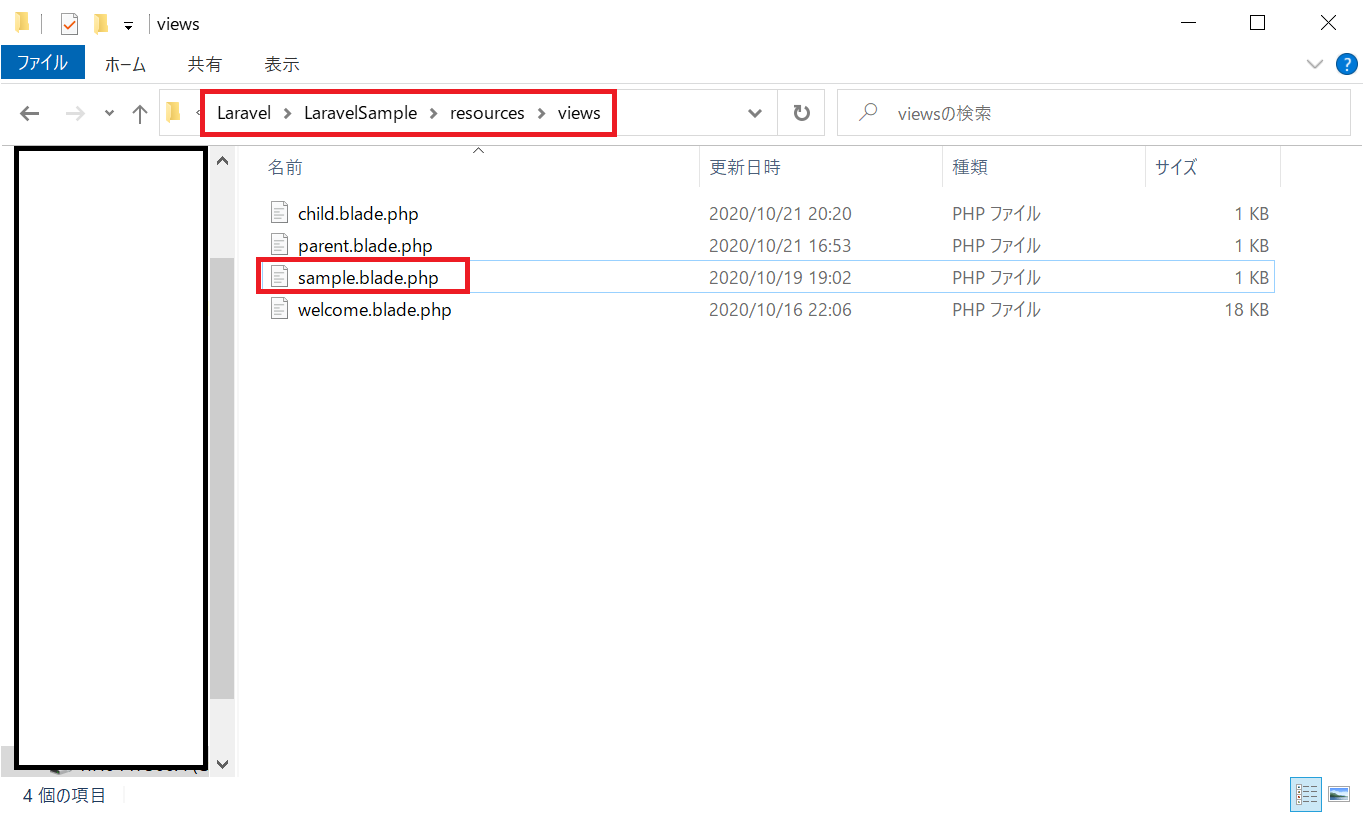This screenshot has height=813, width=1363.
Task: Click the search magnifier icon
Action: 869,113
